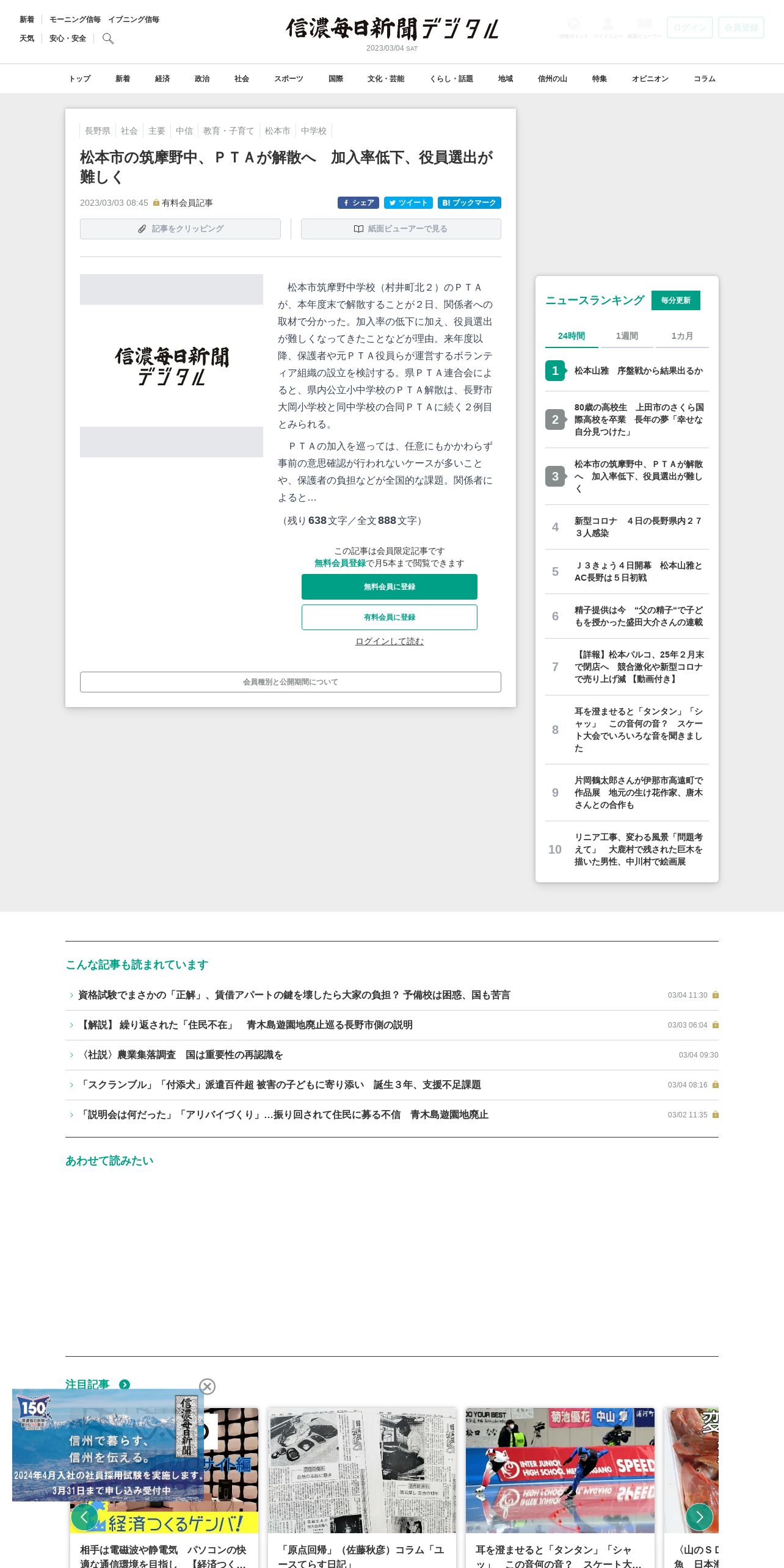Open the speed skating photo thumbnail

[560, 1470]
